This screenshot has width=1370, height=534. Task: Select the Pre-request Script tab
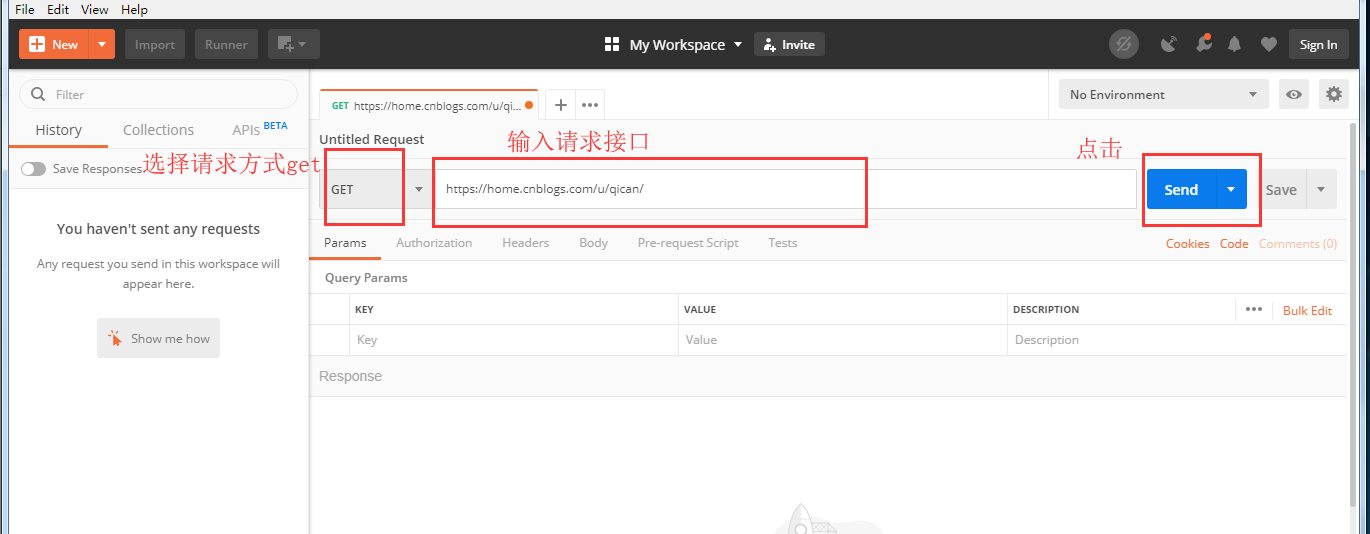point(688,243)
